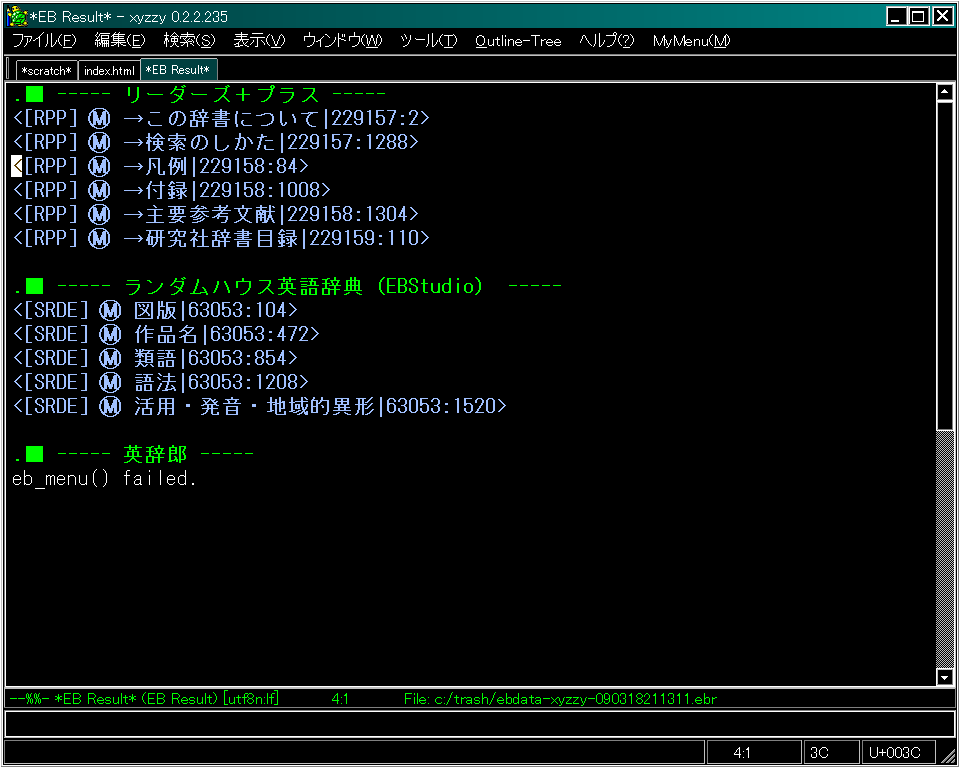
Task: Click the xyzzy application icon in title bar
Action: click(x=17, y=16)
